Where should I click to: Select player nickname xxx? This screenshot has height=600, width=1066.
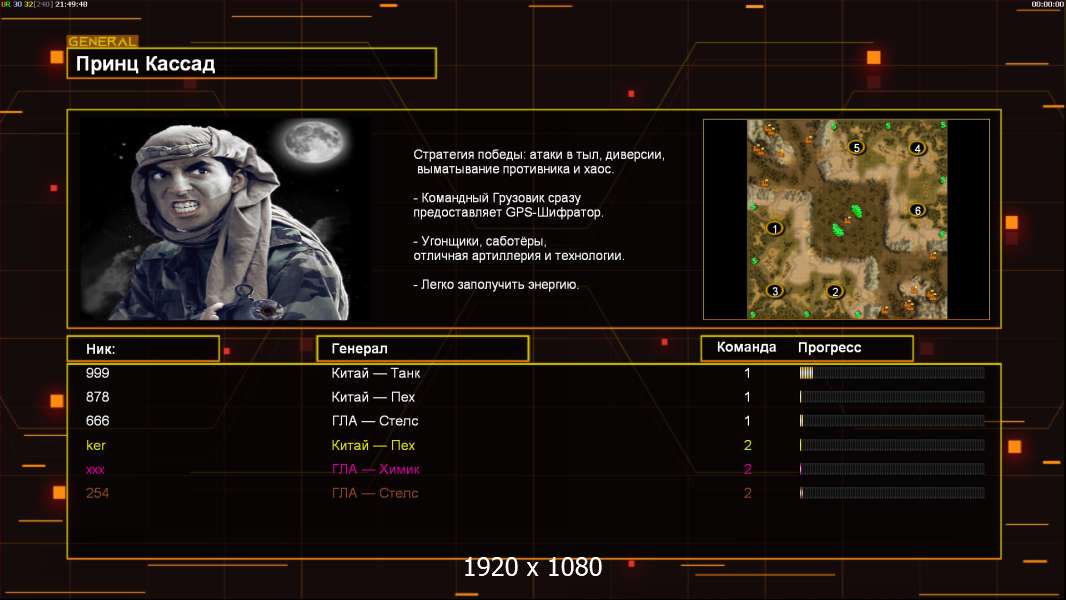(95, 470)
